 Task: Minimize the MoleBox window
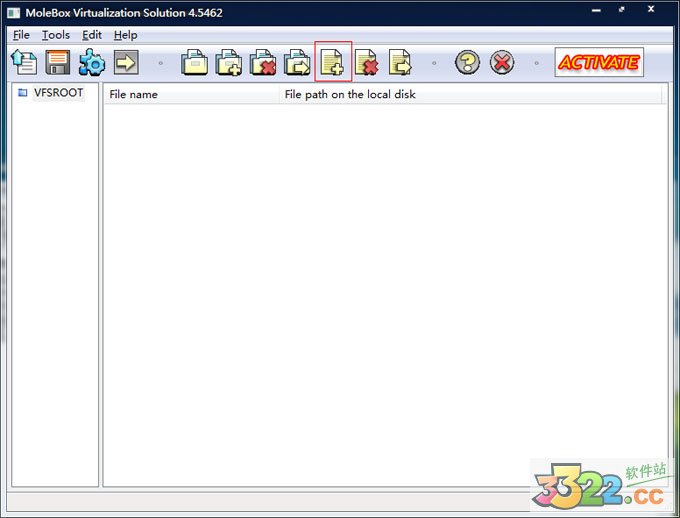tap(596, 10)
